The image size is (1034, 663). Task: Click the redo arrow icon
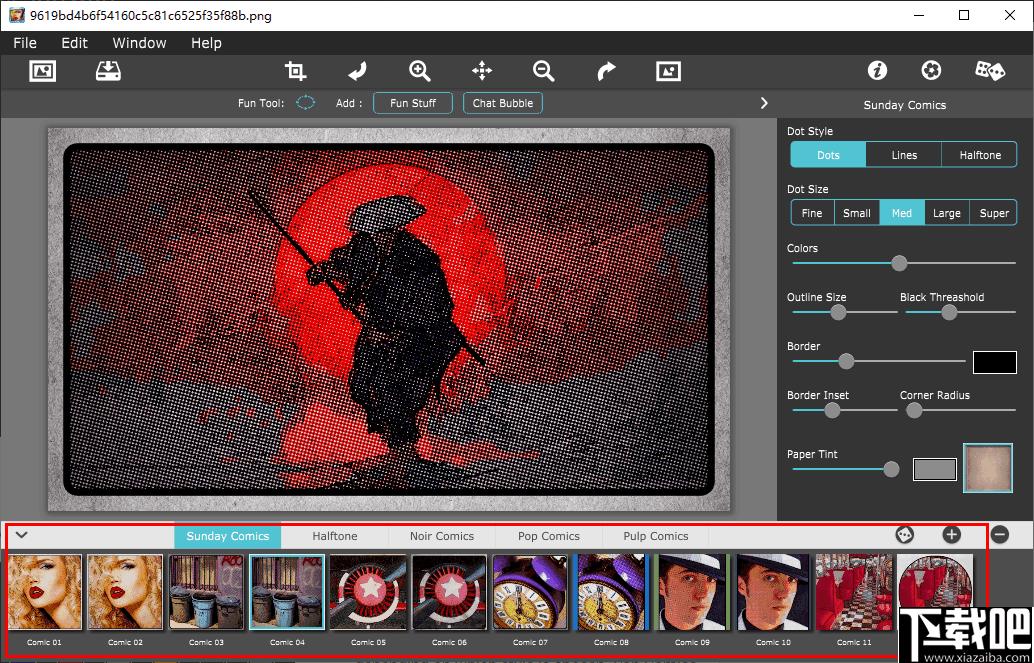[x=606, y=71]
